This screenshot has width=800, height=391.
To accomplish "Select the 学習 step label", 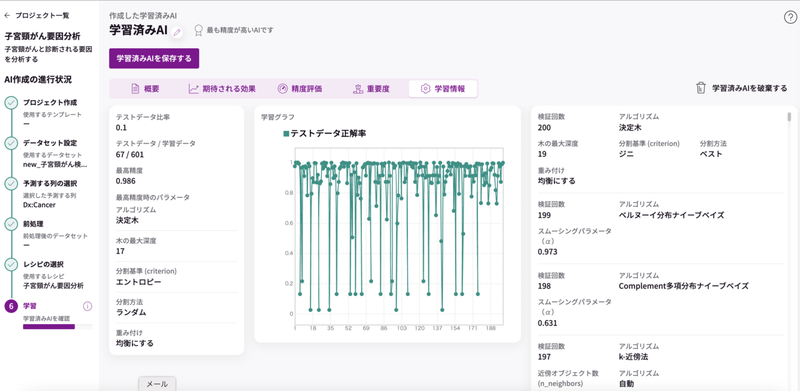I will pos(30,305).
